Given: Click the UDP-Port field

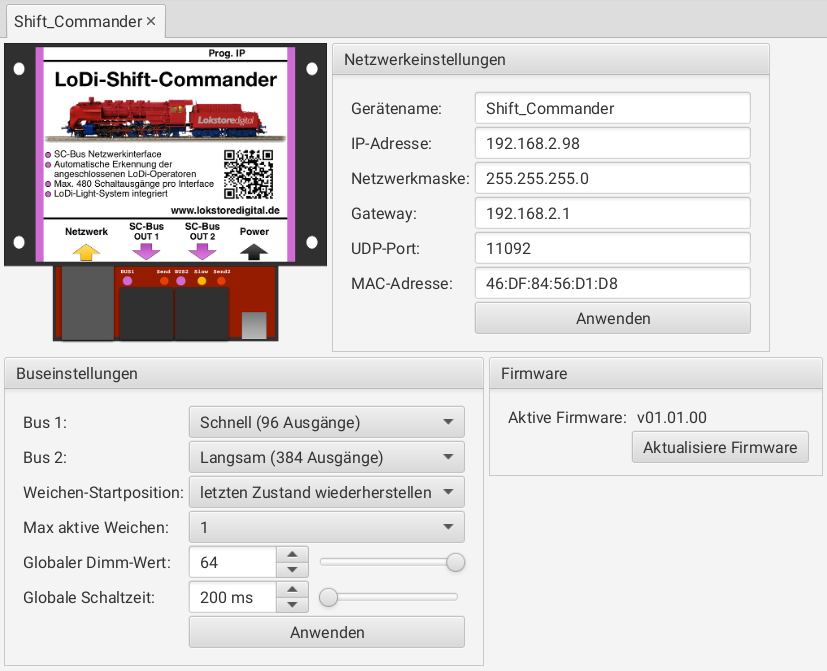Looking at the screenshot, I should pos(612,248).
